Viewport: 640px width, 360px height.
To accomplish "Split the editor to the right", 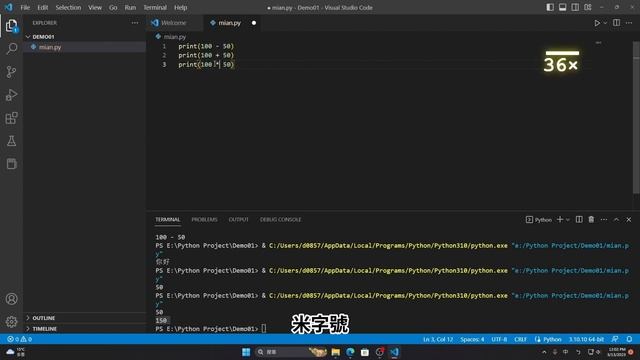I will [x=616, y=23].
